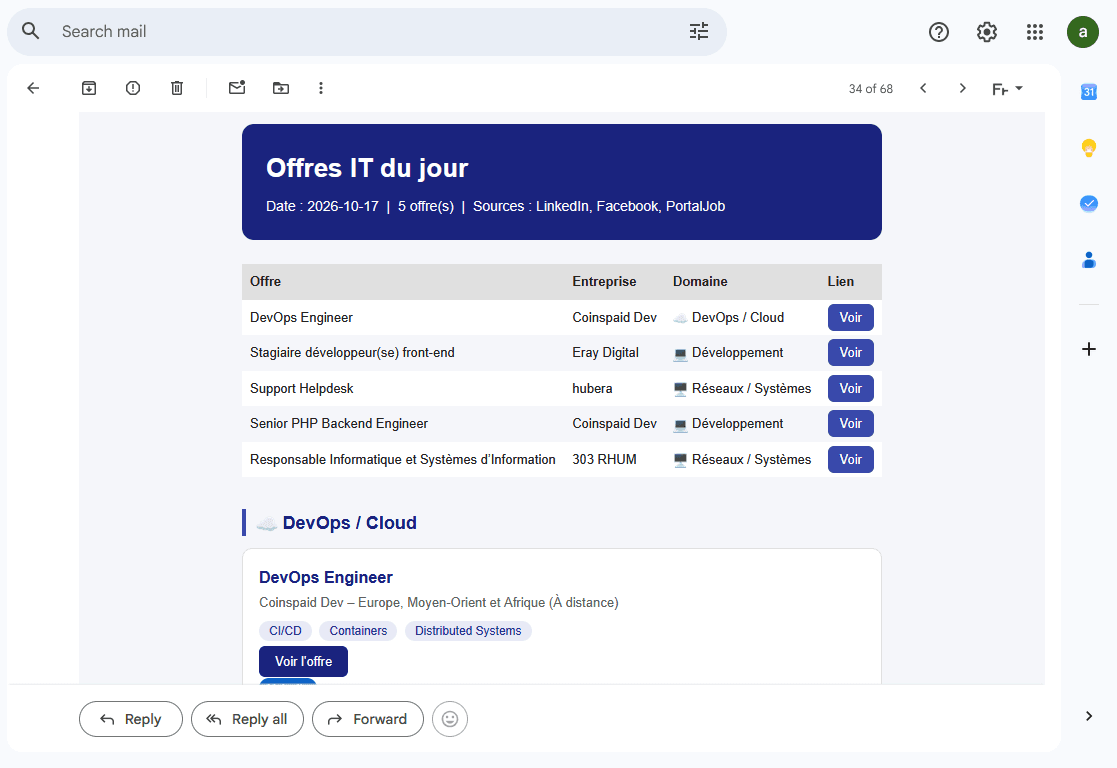The height and width of the screenshot is (768, 1117).
Task: Click the '34 of 68' counter
Action: [871, 89]
